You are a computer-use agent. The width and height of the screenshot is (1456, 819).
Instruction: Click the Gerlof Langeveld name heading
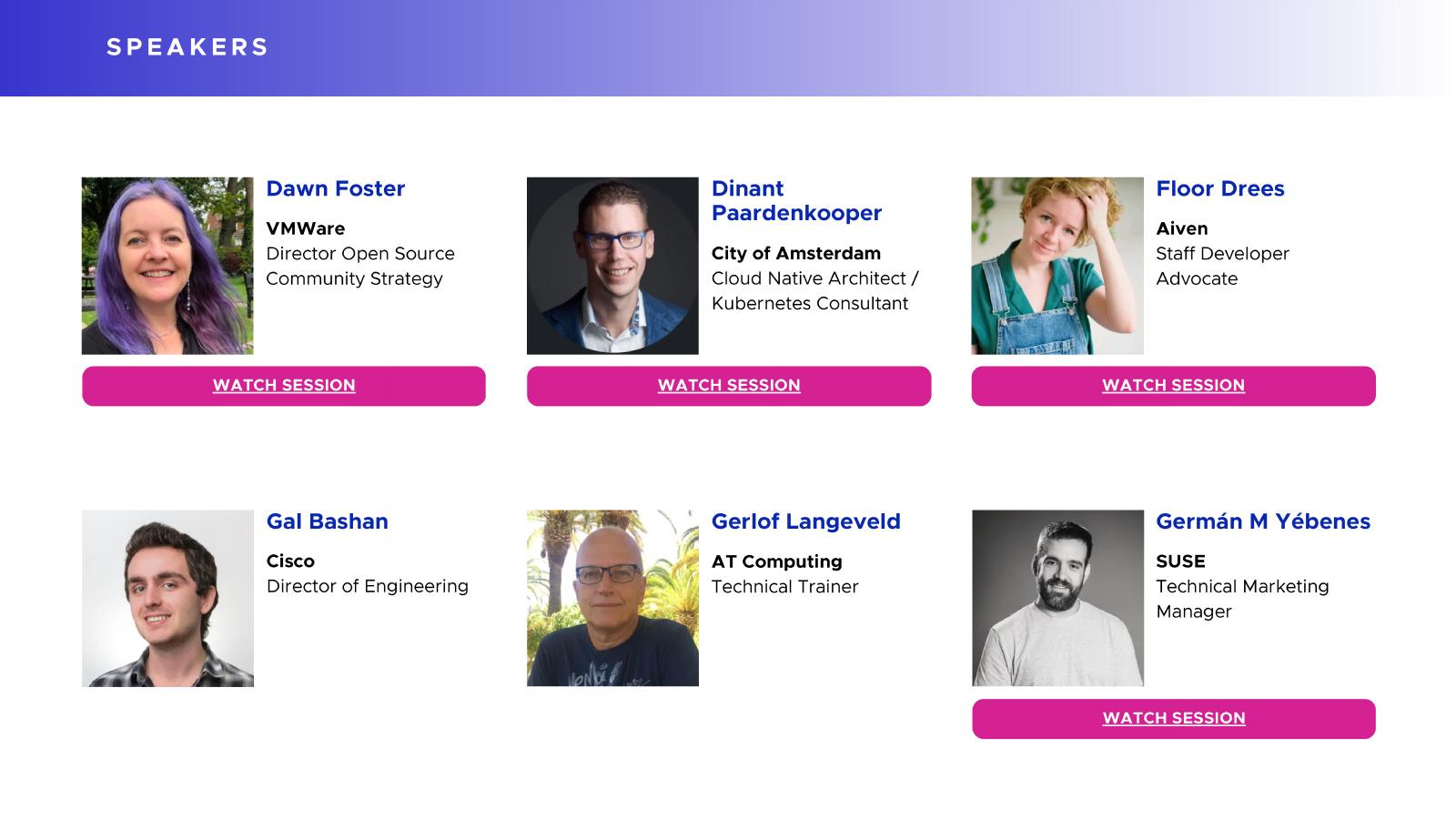tap(805, 521)
